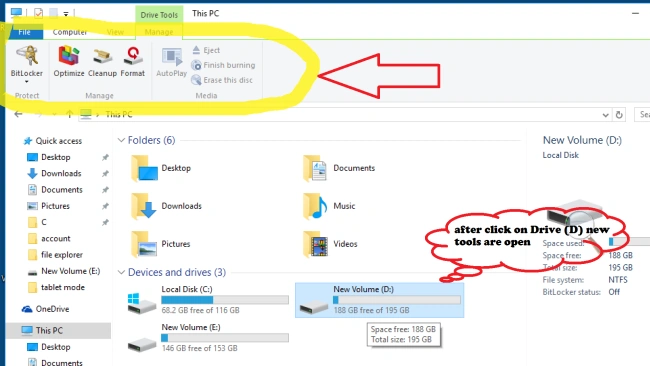This screenshot has height=366, width=650.
Task: Click NTFS file system value
Action: click(x=618, y=280)
